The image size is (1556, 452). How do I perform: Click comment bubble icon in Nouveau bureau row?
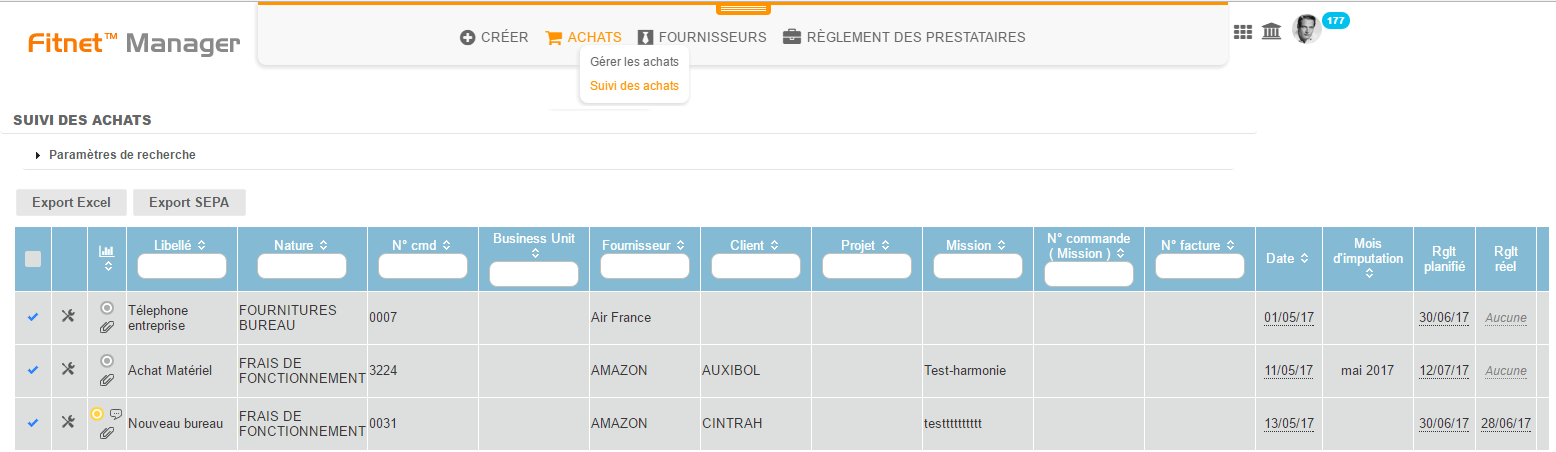point(116,414)
